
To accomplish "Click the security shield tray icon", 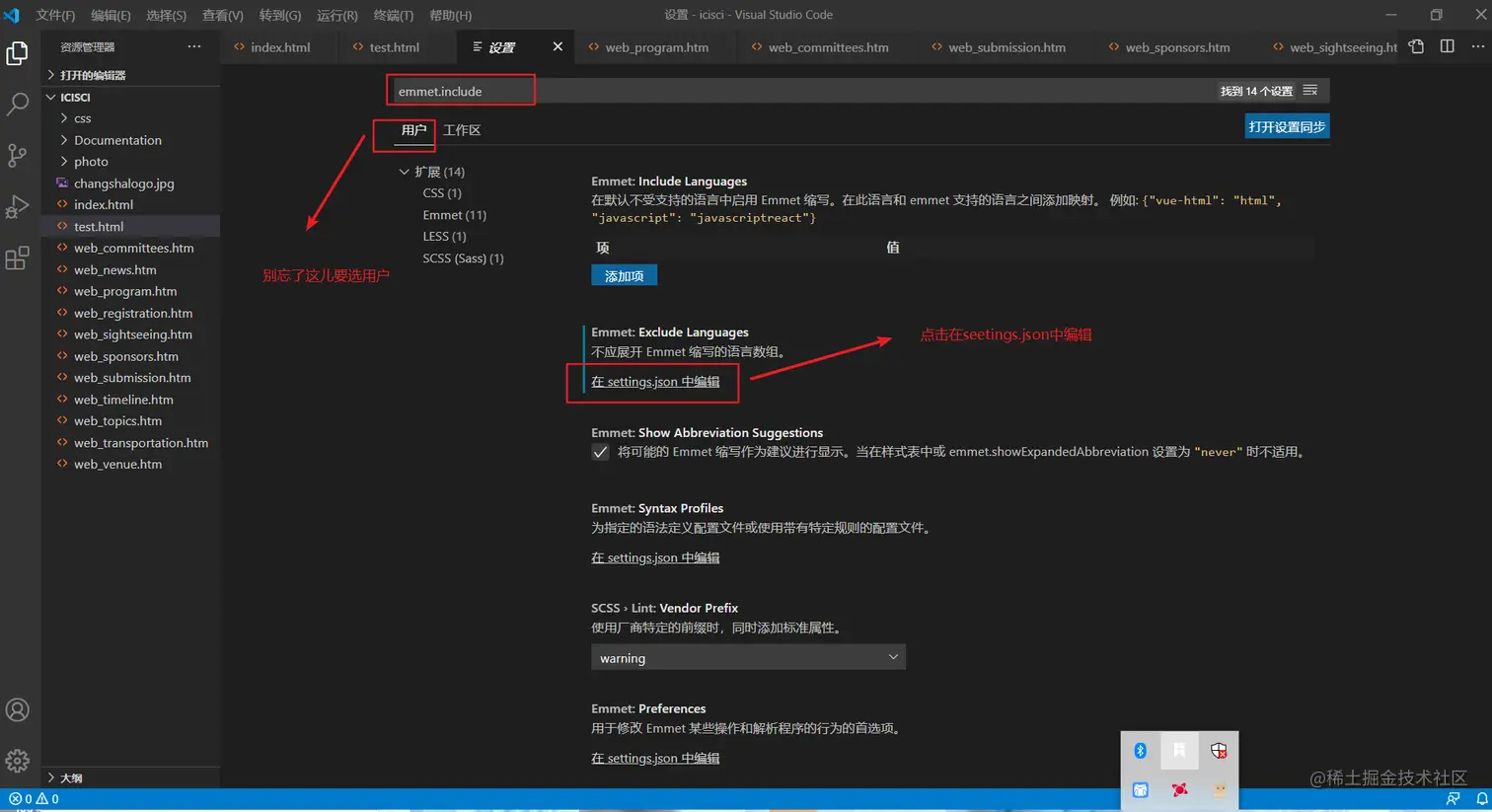I will tap(1219, 751).
